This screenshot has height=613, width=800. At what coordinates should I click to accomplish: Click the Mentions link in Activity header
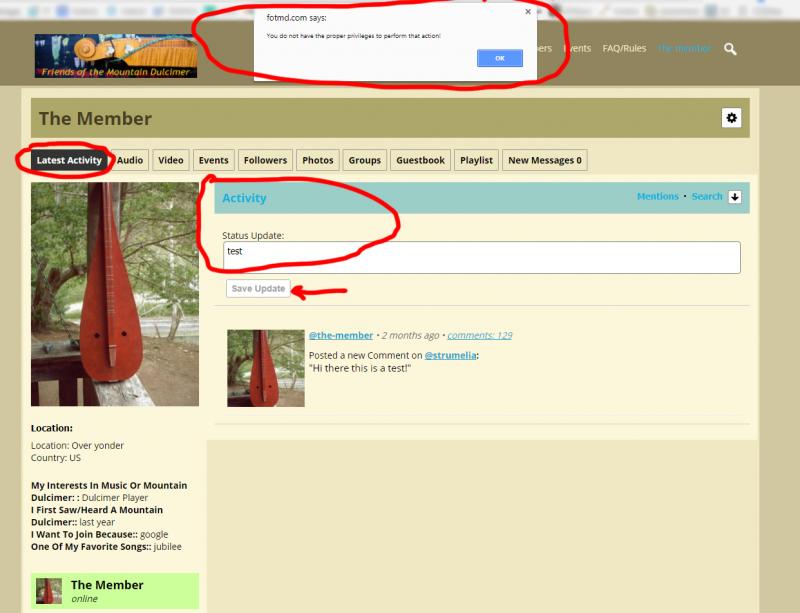pyautogui.click(x=658, y=197)
